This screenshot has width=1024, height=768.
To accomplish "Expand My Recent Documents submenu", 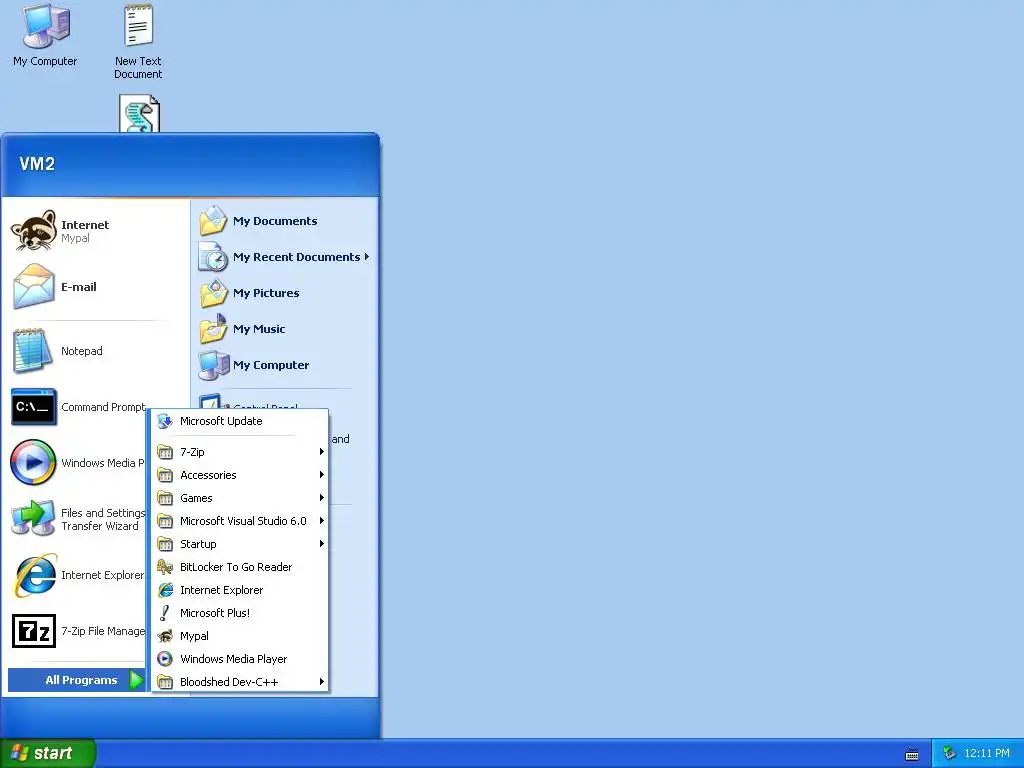I will [284, 257].
